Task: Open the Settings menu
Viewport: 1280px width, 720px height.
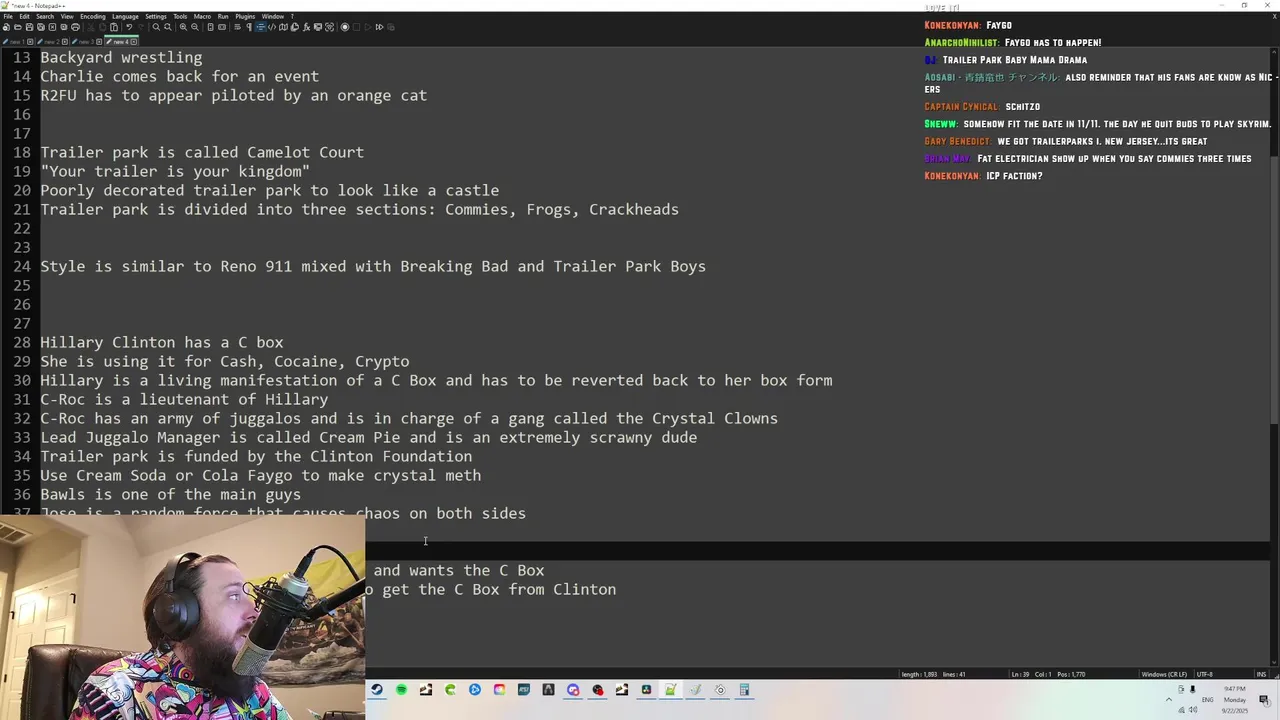Action: [156, 16]
